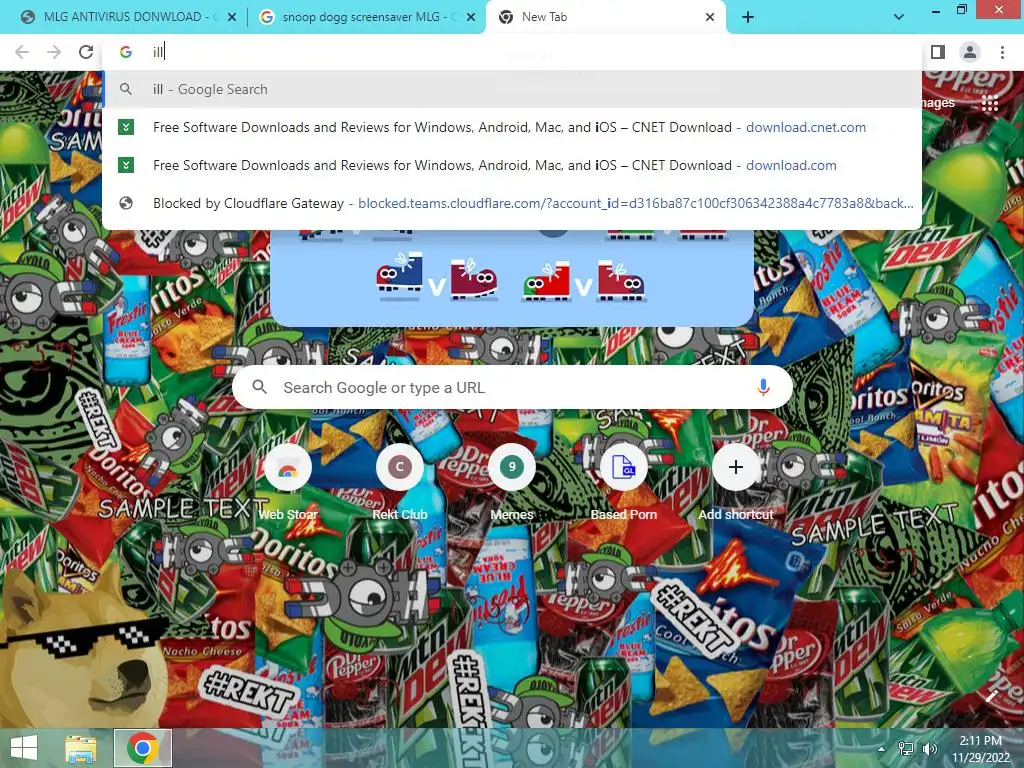Click the Google icon in address bar

pyautogui.click(x=126, y=52)
